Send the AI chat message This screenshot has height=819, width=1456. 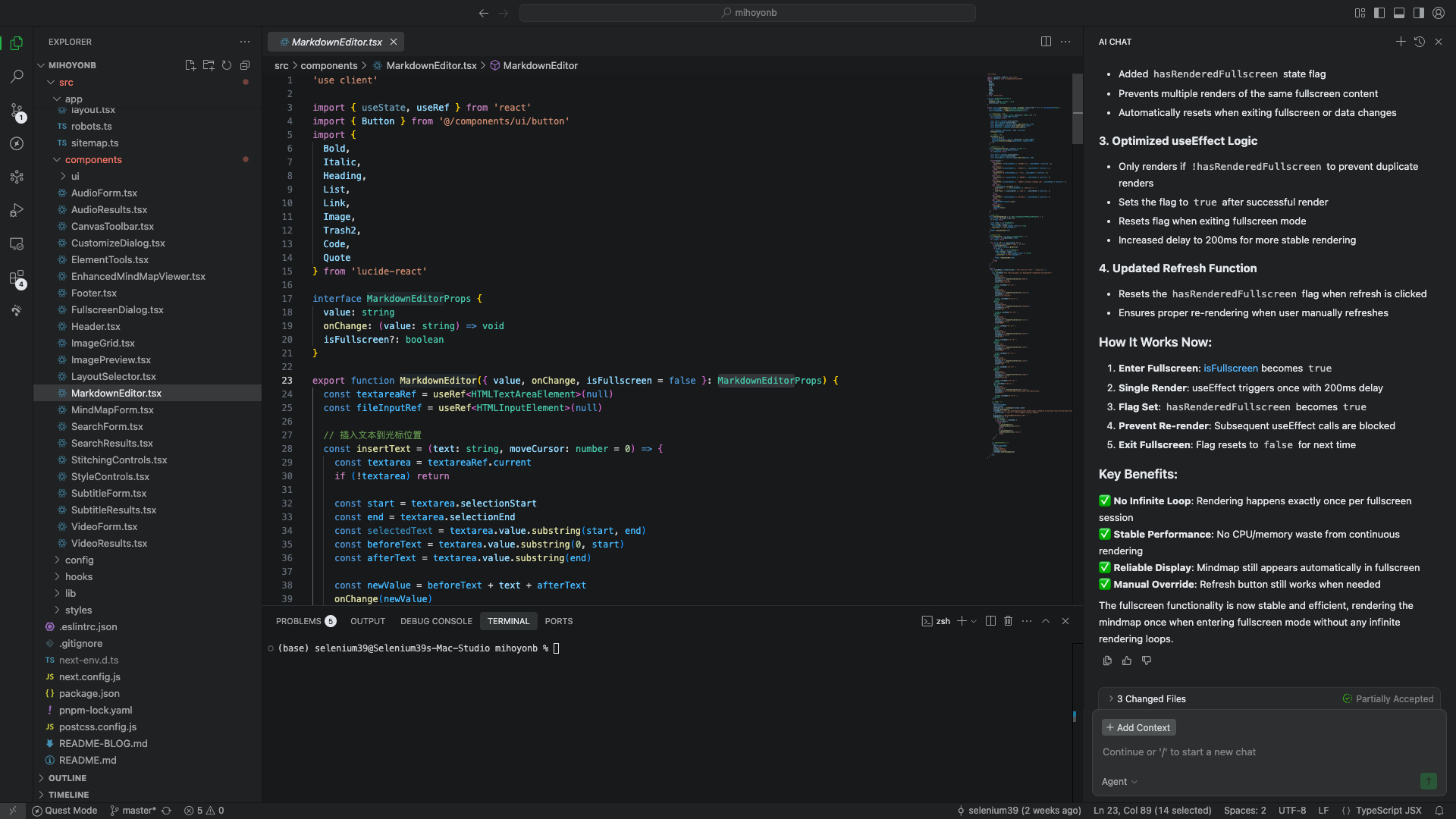[x=1428, y=781]
